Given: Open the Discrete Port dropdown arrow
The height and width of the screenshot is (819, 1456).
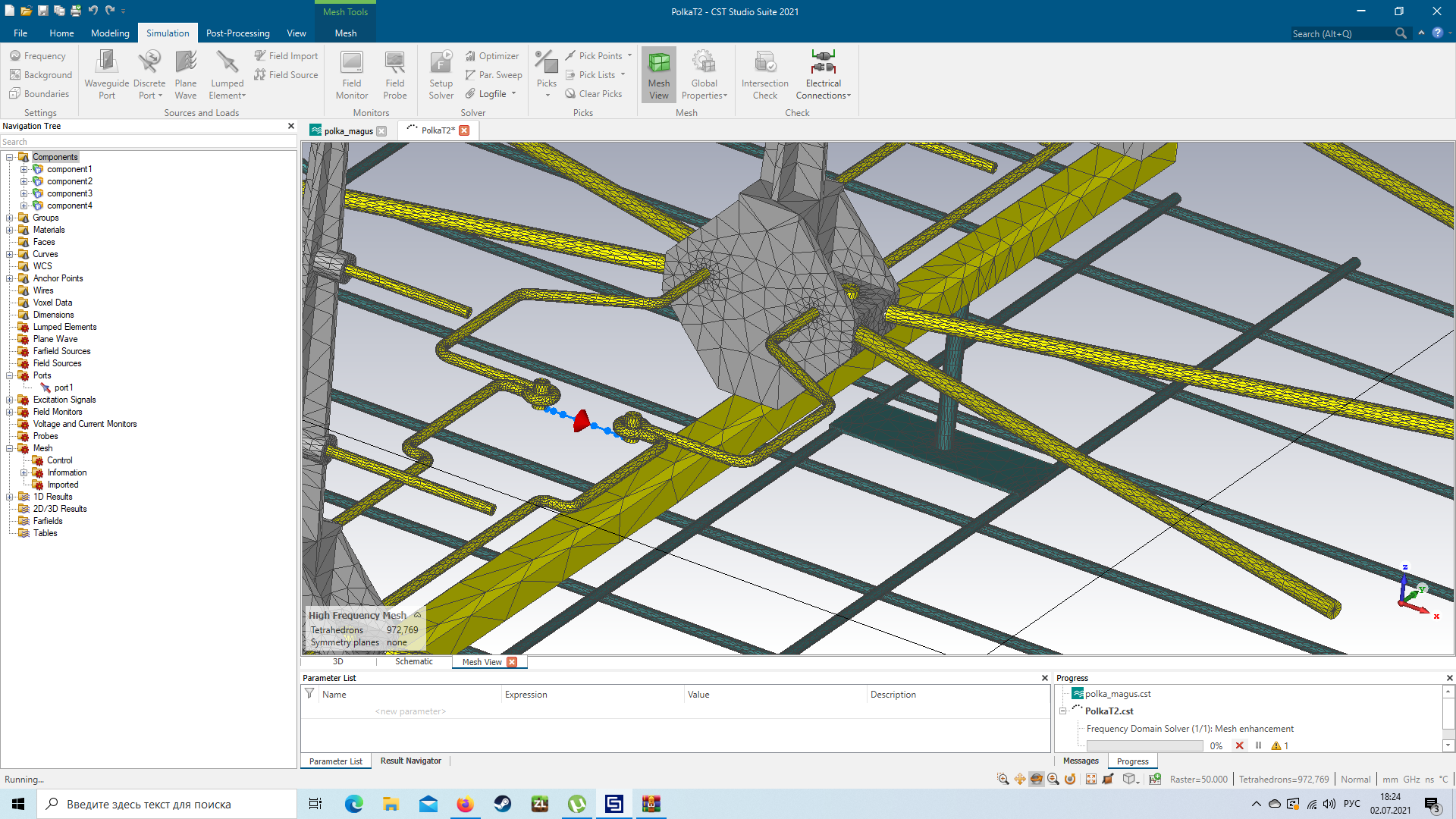Looking at the screenshot, I should click(160, 96).
